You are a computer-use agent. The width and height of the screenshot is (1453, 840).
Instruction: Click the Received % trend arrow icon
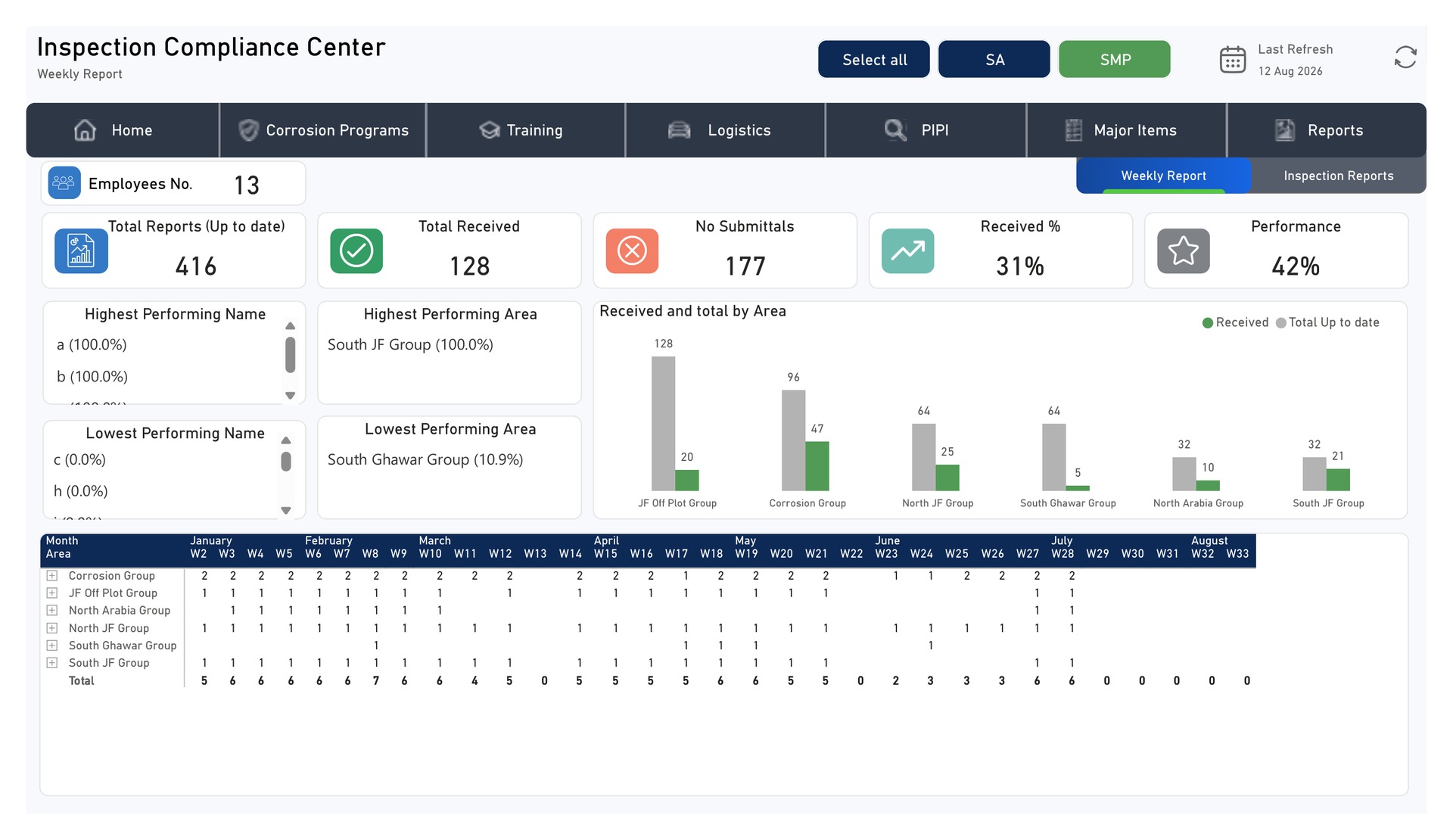907,250
